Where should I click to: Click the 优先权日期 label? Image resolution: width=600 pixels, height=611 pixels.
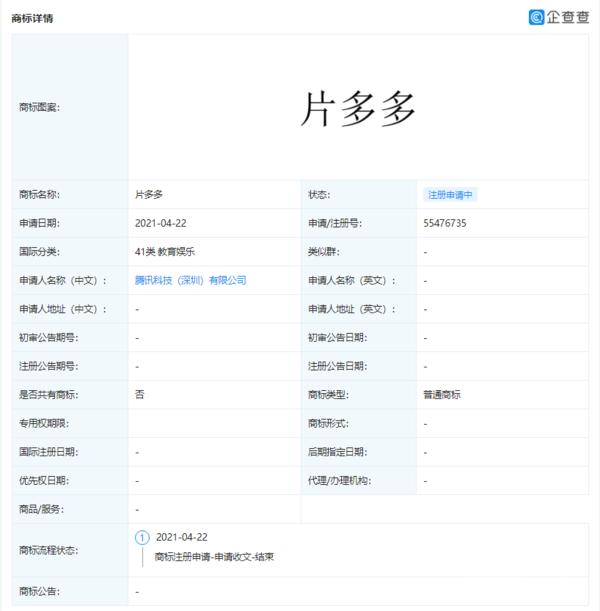(44, 480)
